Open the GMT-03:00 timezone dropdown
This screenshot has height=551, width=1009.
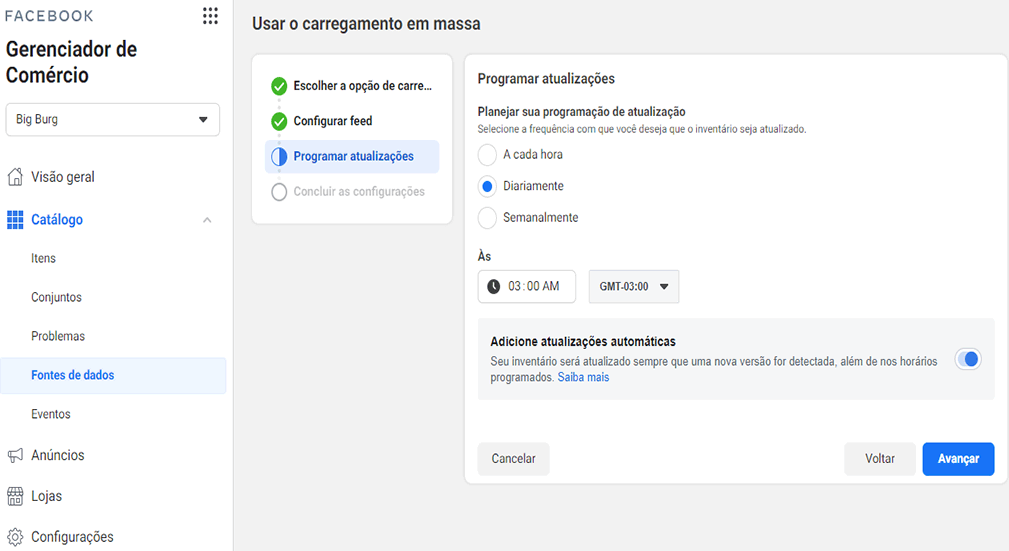634,286
